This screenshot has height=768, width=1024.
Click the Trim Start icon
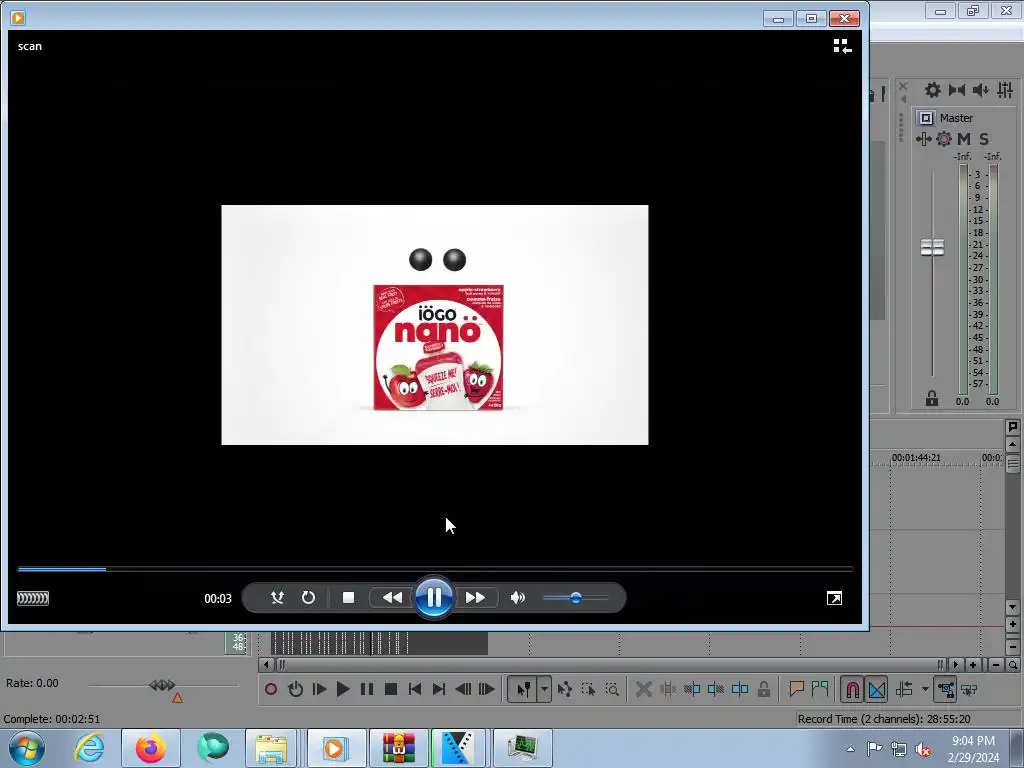(x=692, y=689)
